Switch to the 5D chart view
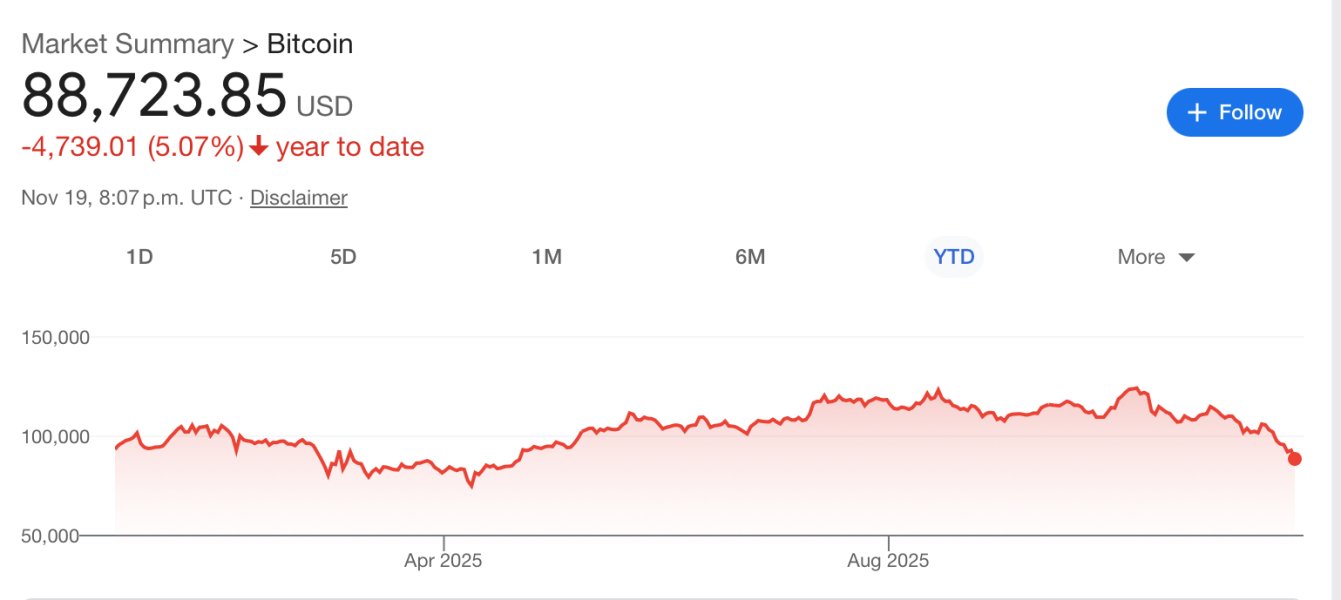Viewport: 1341px width, 600px height. tap(343, 257)
